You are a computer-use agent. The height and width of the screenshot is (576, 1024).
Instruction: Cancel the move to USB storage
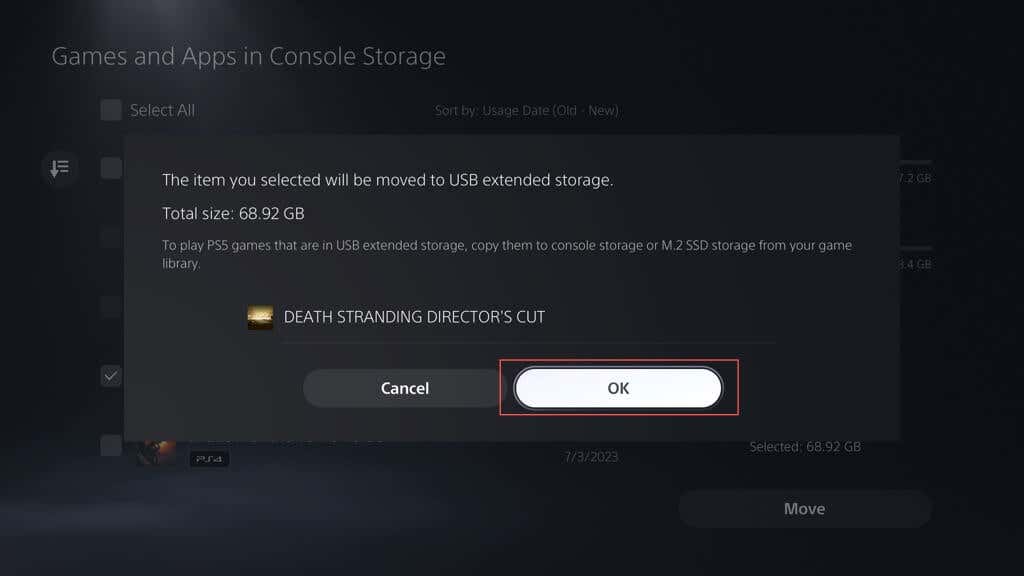404,388
